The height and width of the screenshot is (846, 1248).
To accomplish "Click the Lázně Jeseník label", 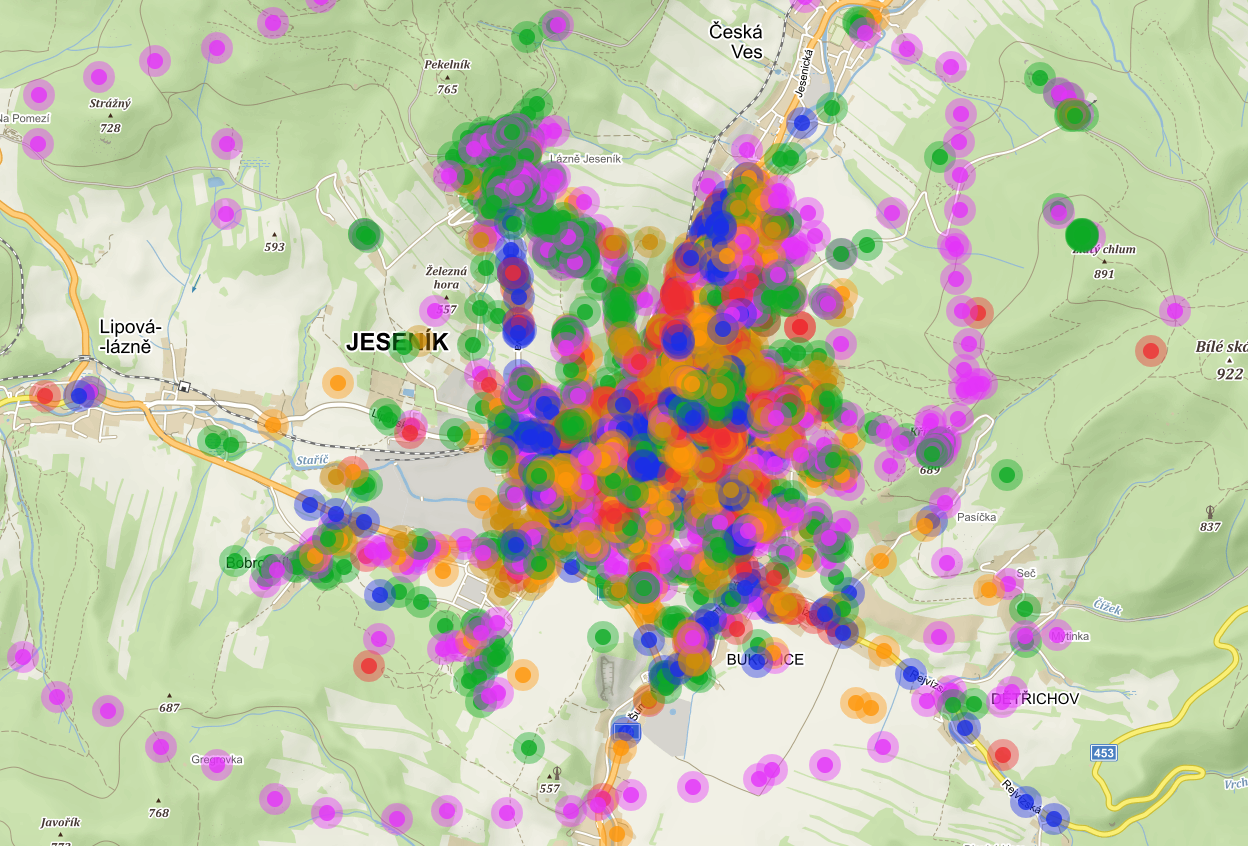I will pos(586,159).
